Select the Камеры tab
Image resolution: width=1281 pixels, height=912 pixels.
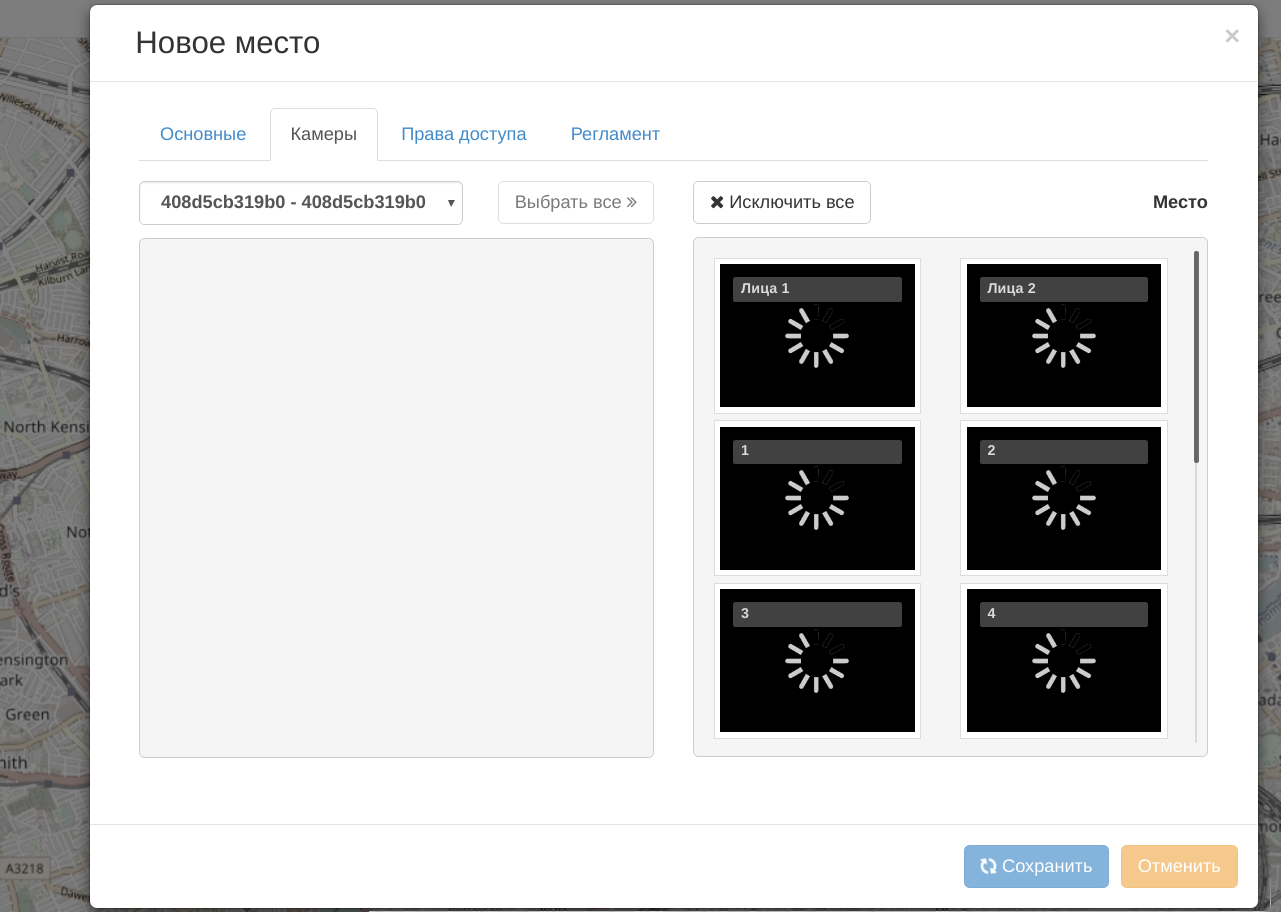point(324,134)
